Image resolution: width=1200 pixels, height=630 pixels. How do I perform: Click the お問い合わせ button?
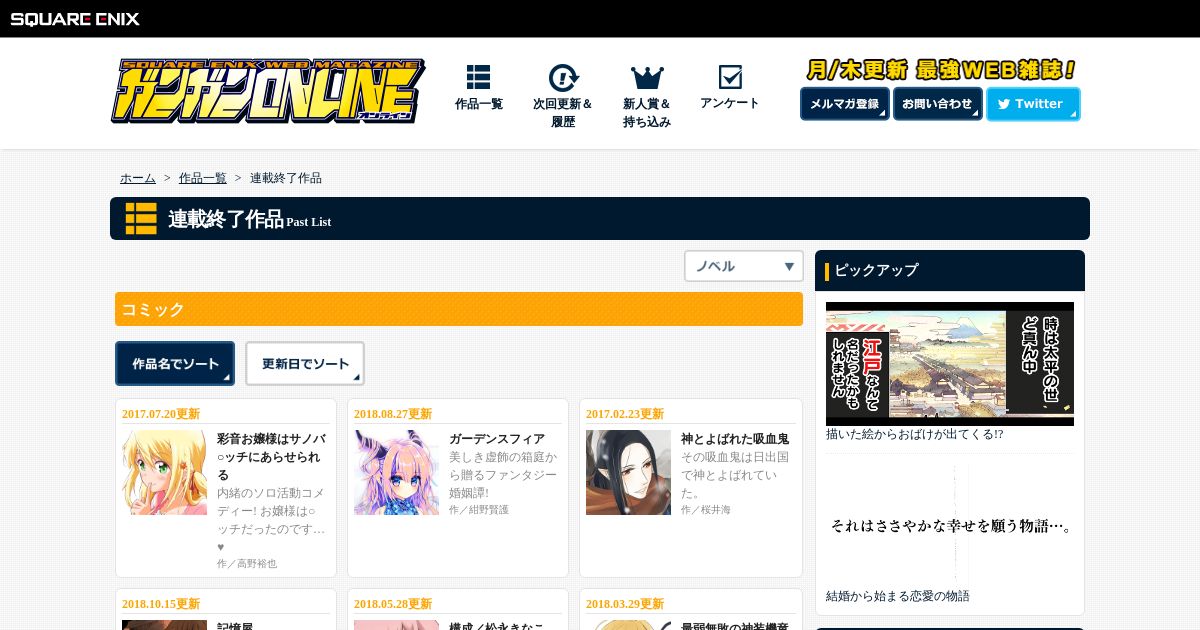tap(937, 104)
